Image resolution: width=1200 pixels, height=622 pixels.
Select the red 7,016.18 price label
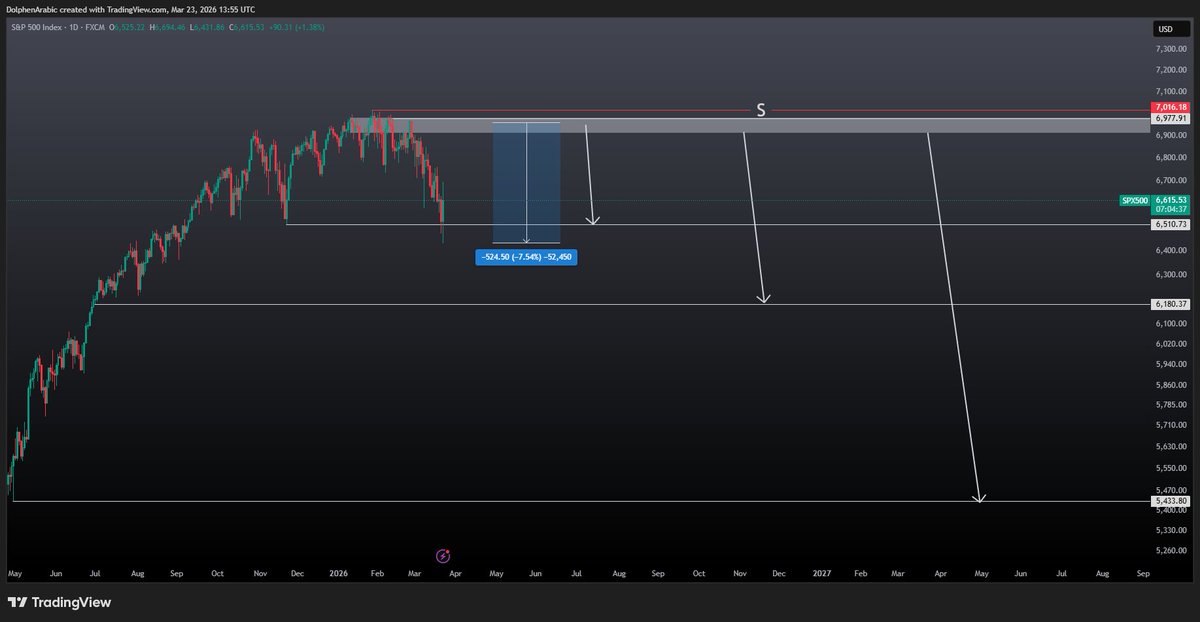point(1170,107)
